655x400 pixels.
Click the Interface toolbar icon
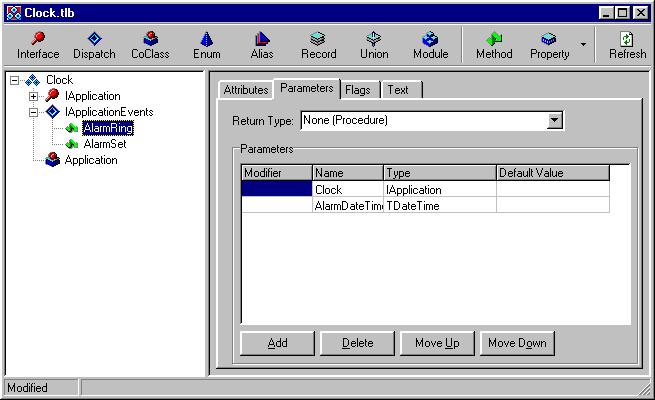(38, 45)
